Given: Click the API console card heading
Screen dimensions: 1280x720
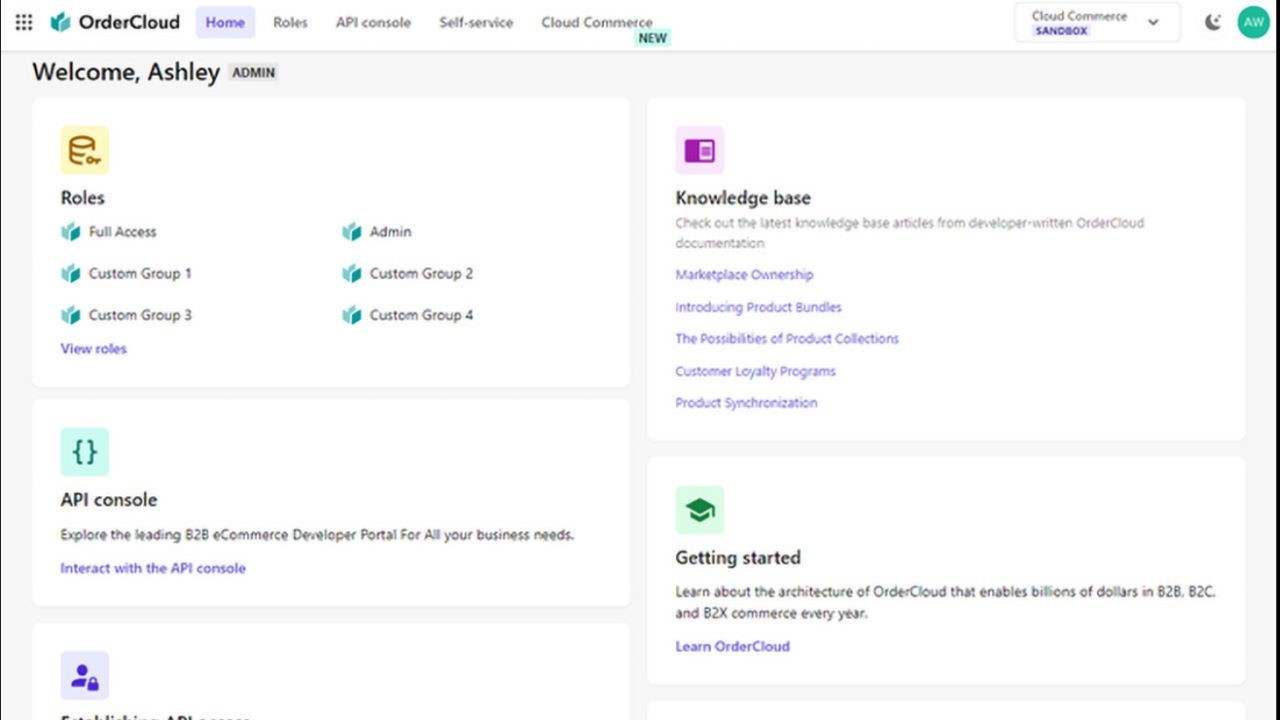Looking at the screenshot, I should click(x=109, y=500).
